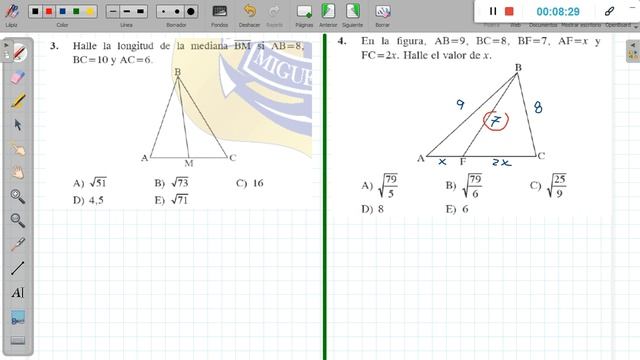Screen dimensions: 640x360
Task: Click answer D) 4,5 of problem 3
Action: (x=89, y=200)
